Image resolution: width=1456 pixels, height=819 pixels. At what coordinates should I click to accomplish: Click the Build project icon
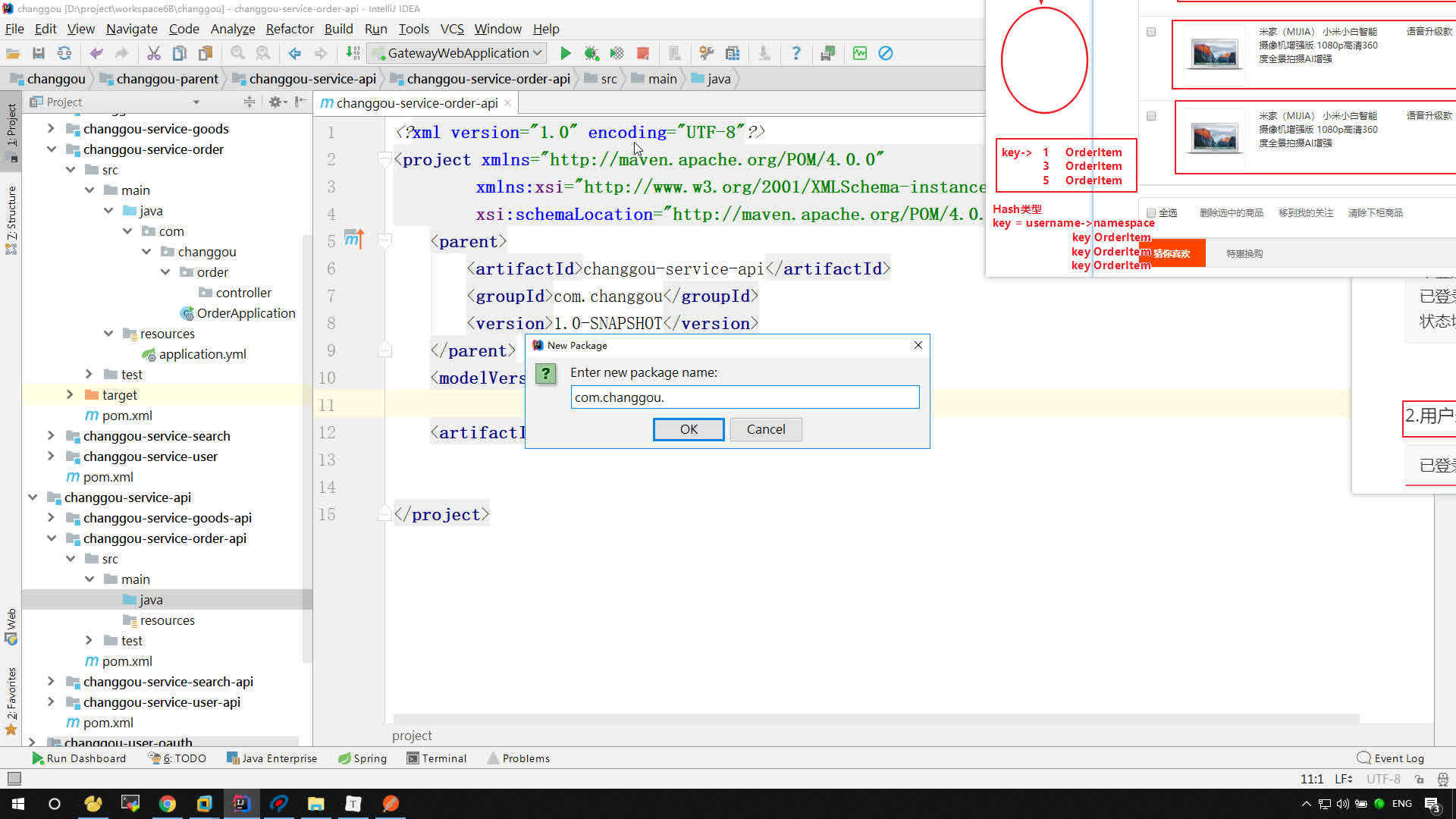point(353,53)
